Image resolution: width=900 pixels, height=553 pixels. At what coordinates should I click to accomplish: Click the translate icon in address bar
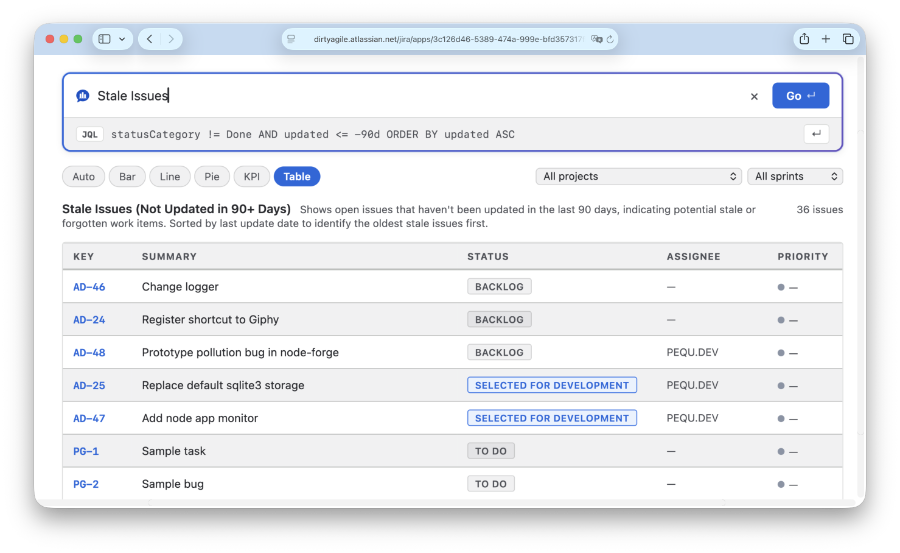click(x=596, y=39)
